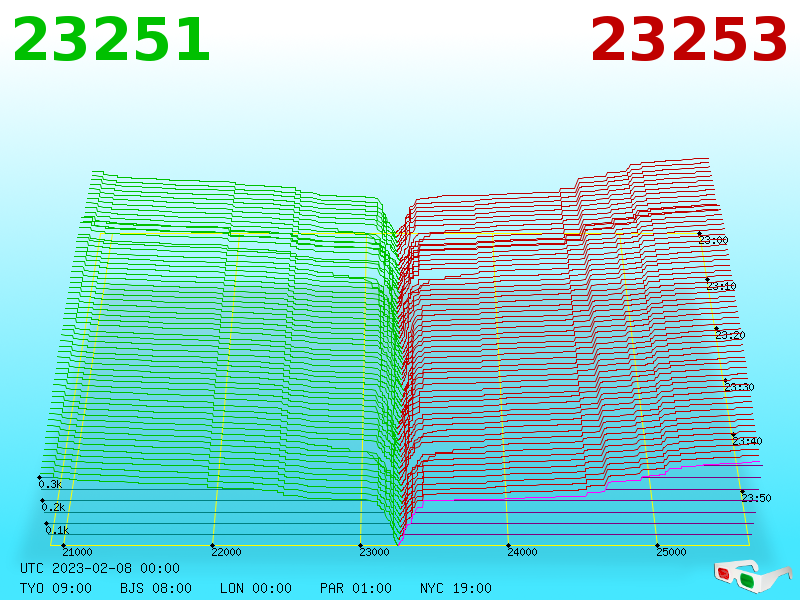Click the PAR 01:00 clock

click(356, 588)
